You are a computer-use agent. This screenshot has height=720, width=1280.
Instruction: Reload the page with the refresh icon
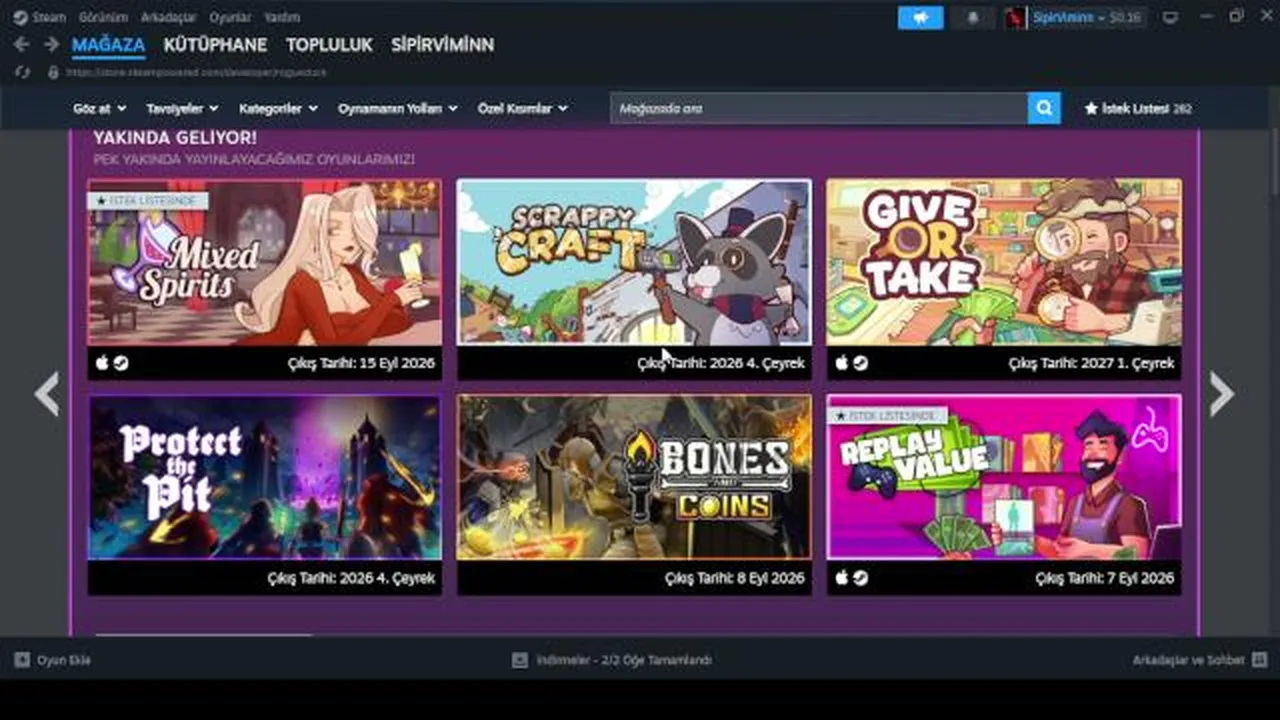coord(22,72)
